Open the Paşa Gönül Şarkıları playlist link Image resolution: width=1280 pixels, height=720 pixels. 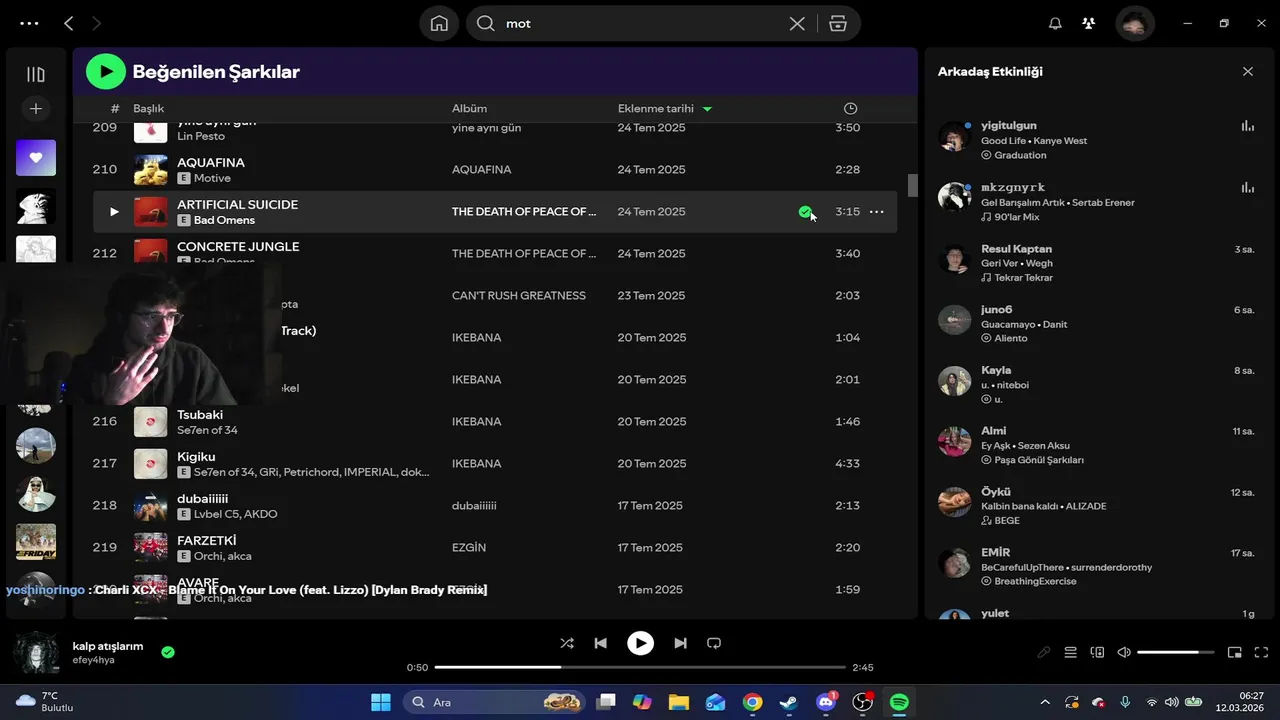coord(1039,460)
